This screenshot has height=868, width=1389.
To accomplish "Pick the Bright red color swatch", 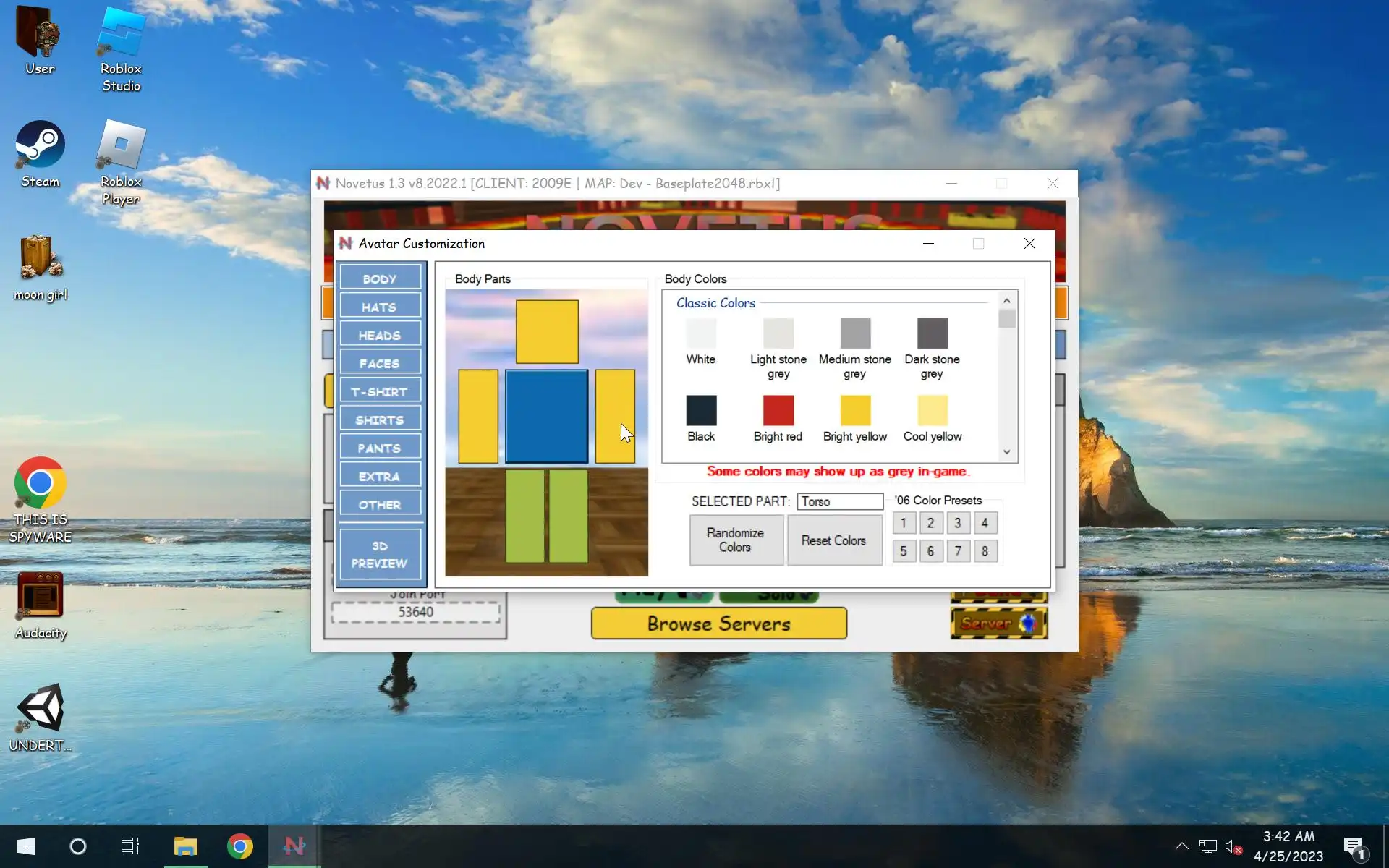I will [778, 410].
